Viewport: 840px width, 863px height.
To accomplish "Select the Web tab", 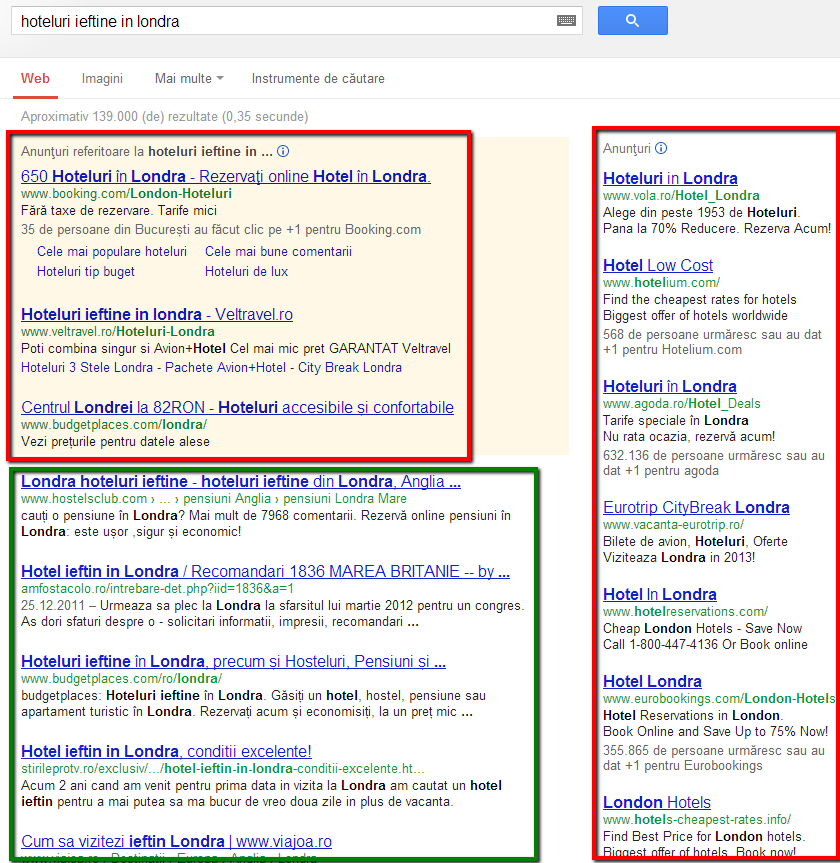I will pyautogui.click(x=35, y=79).
